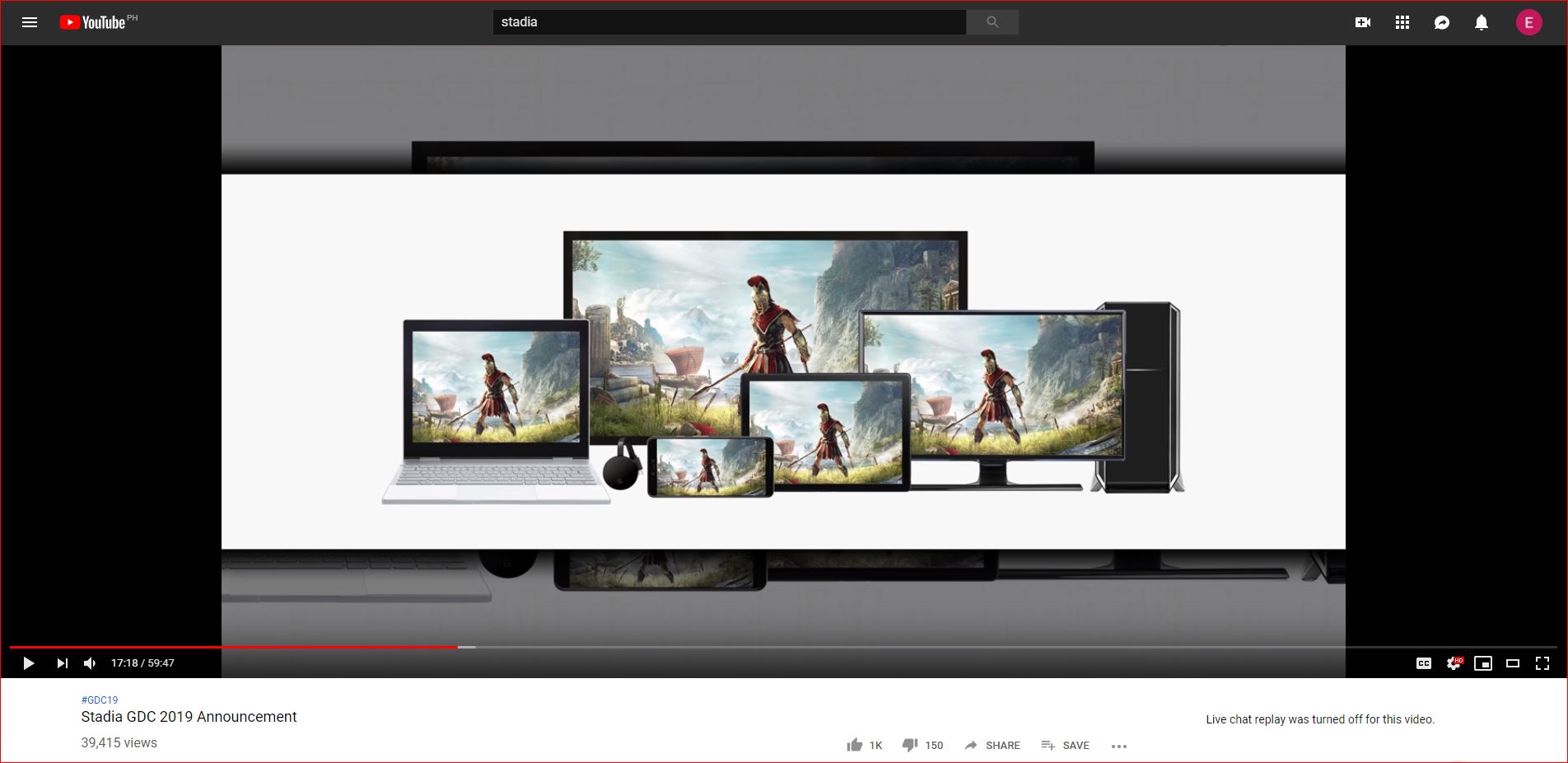Open the account avatar 'E' menu
Screen dimensions: 1568x763
(x=1529, y=22)
